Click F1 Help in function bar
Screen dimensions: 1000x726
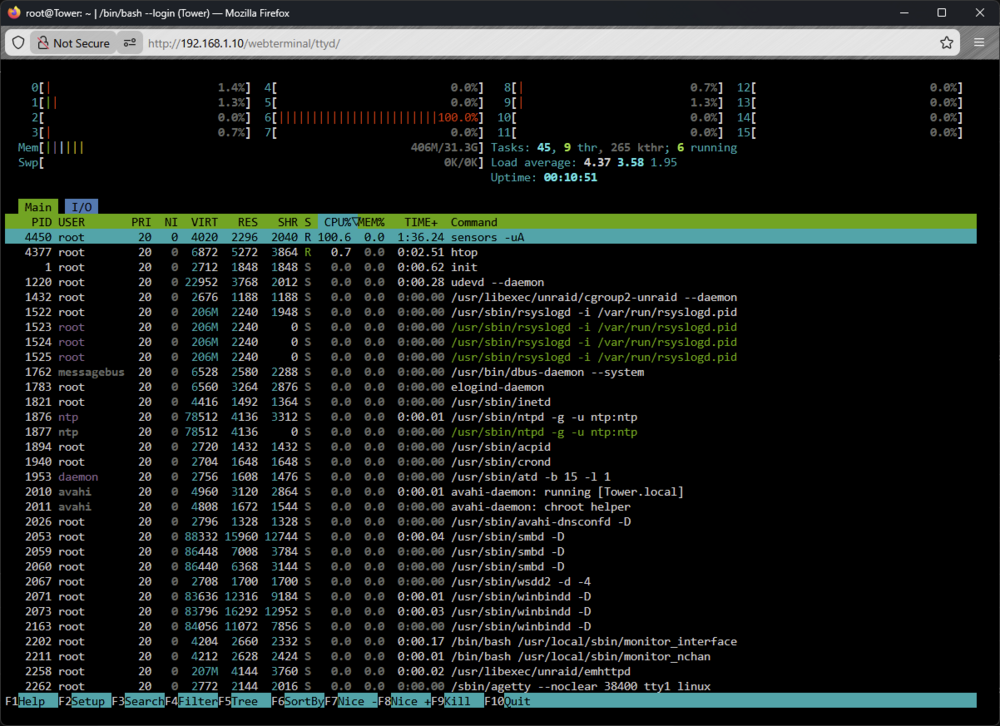(x=26, y=701)
